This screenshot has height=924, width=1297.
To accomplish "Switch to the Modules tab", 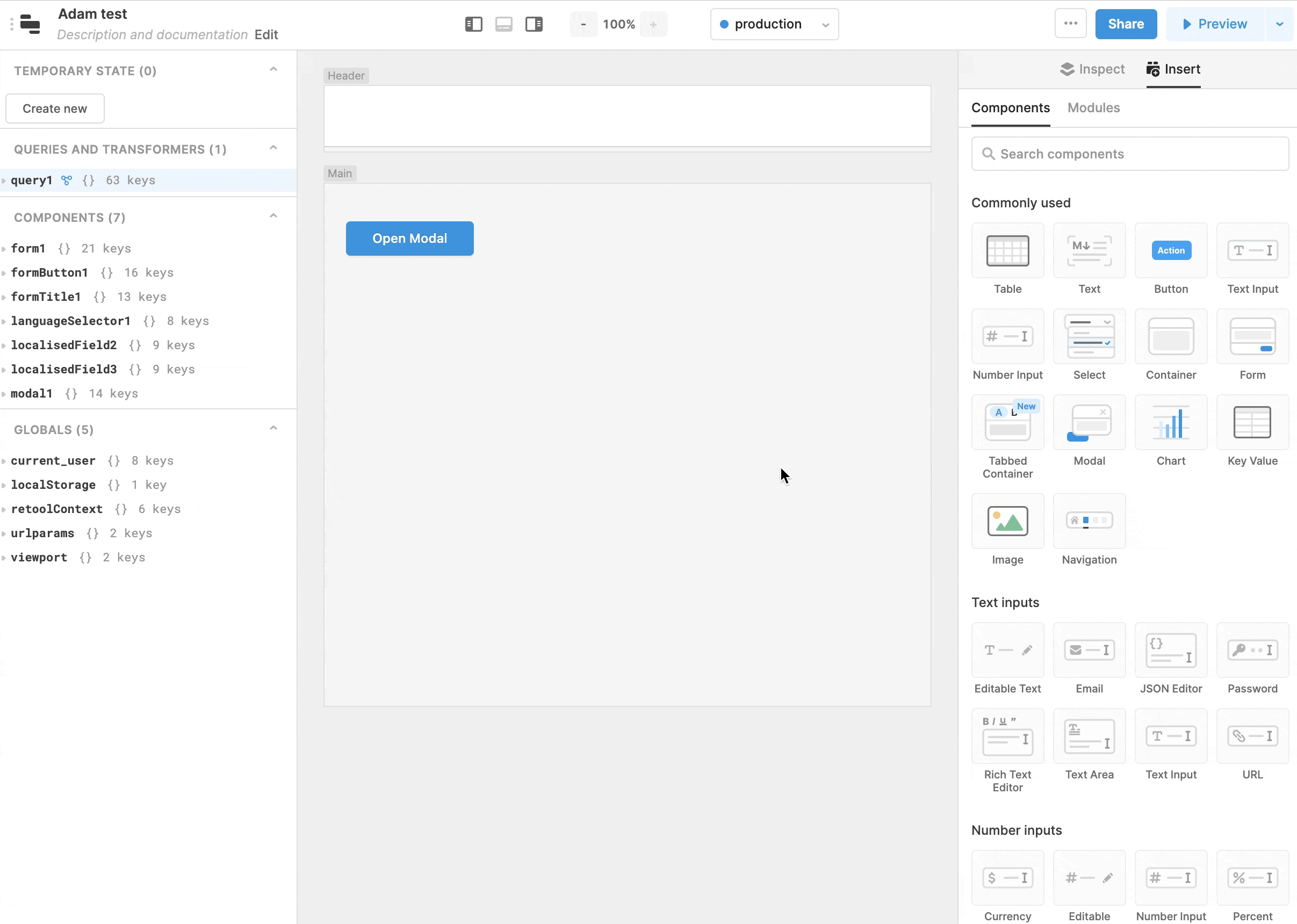I will pos(1093,107).
